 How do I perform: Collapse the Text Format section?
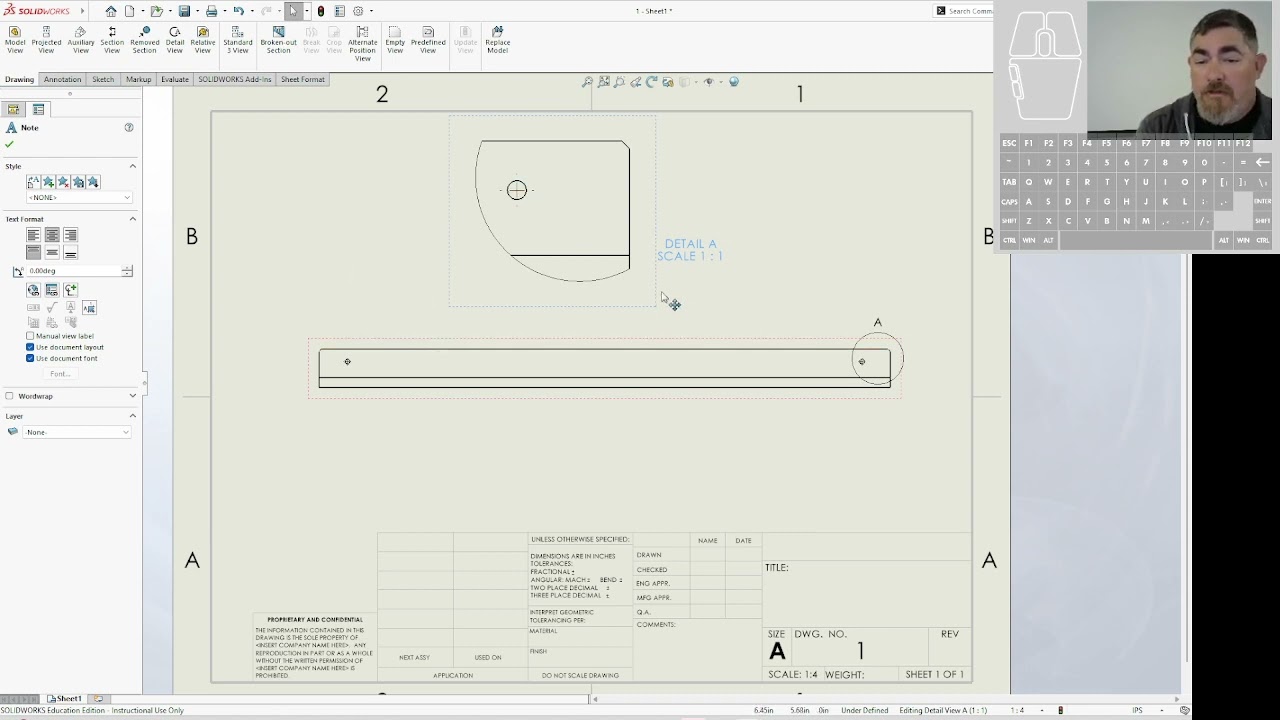132,219
